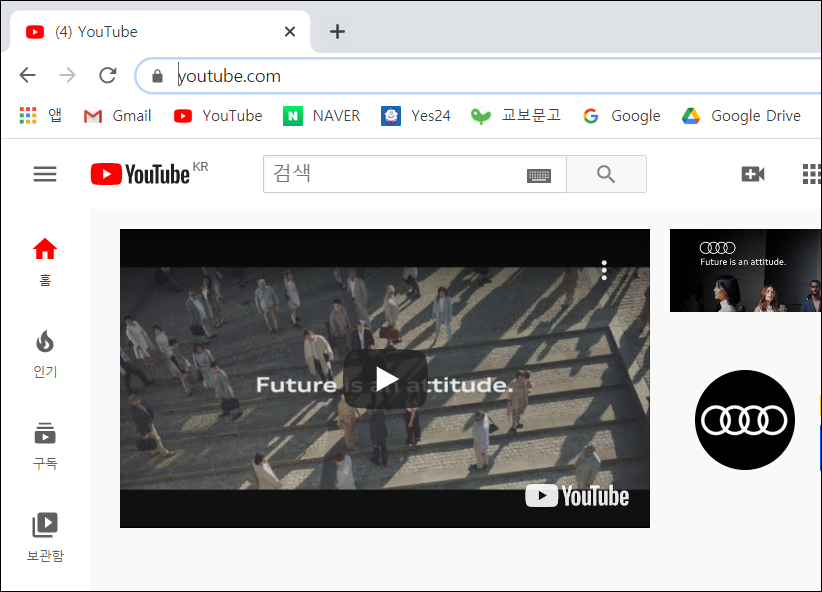822x592 pixels.
Task: Click the YouTube watermark logo in video
Action: point(577,496)
